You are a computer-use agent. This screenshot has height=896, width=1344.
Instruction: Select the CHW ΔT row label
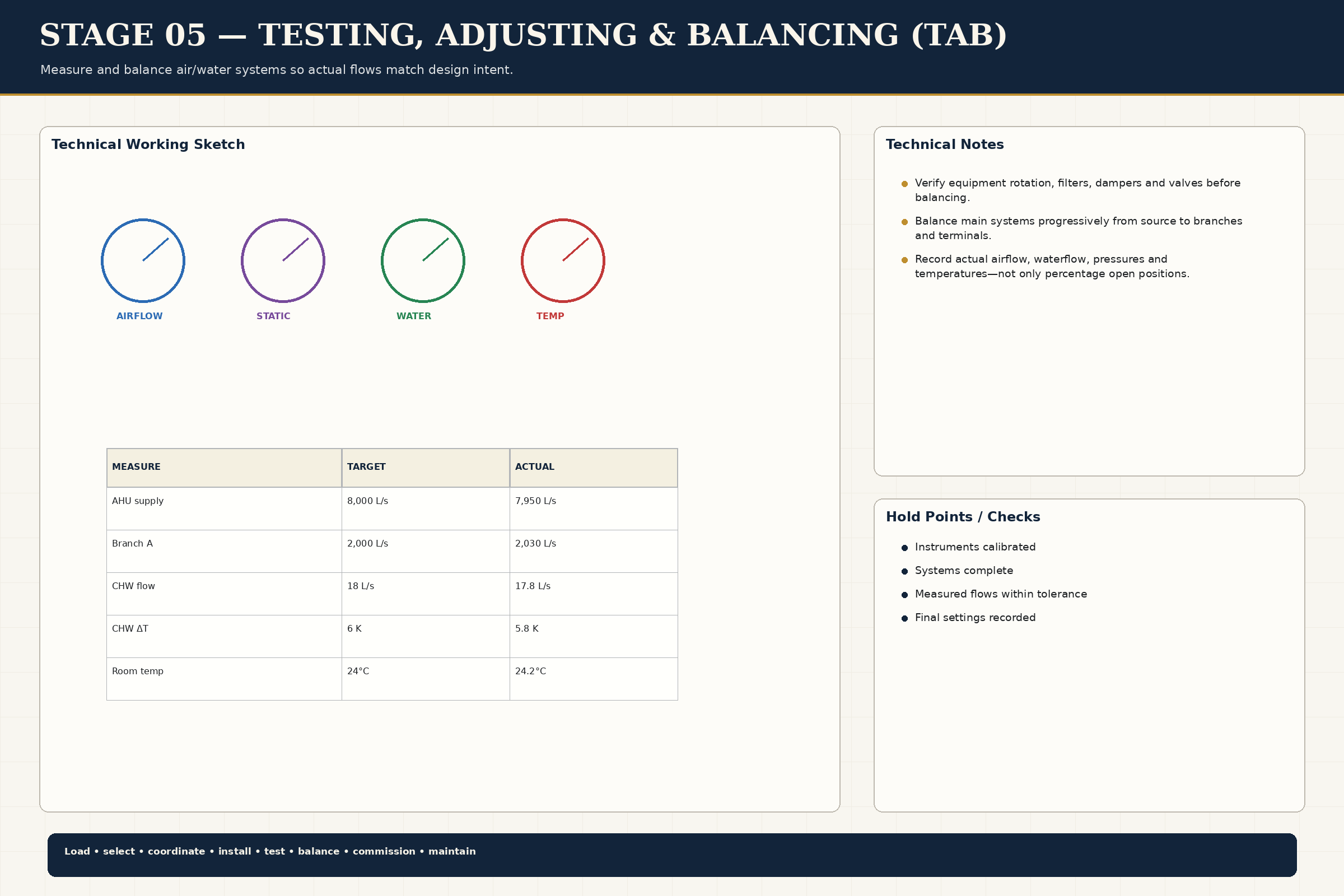tap(130, 628)
